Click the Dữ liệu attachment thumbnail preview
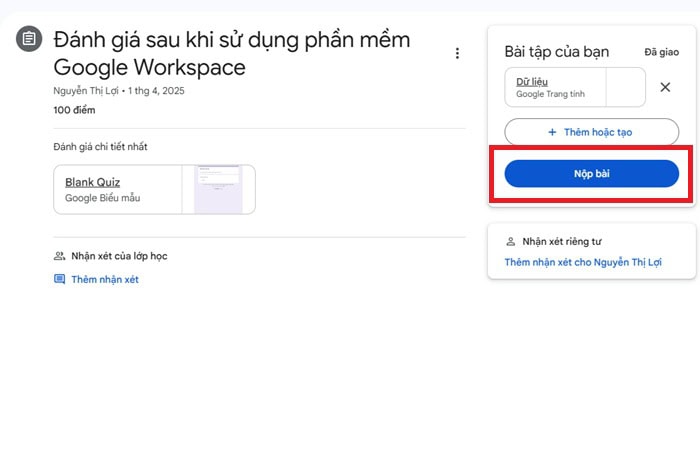 [x=626, y=87]
